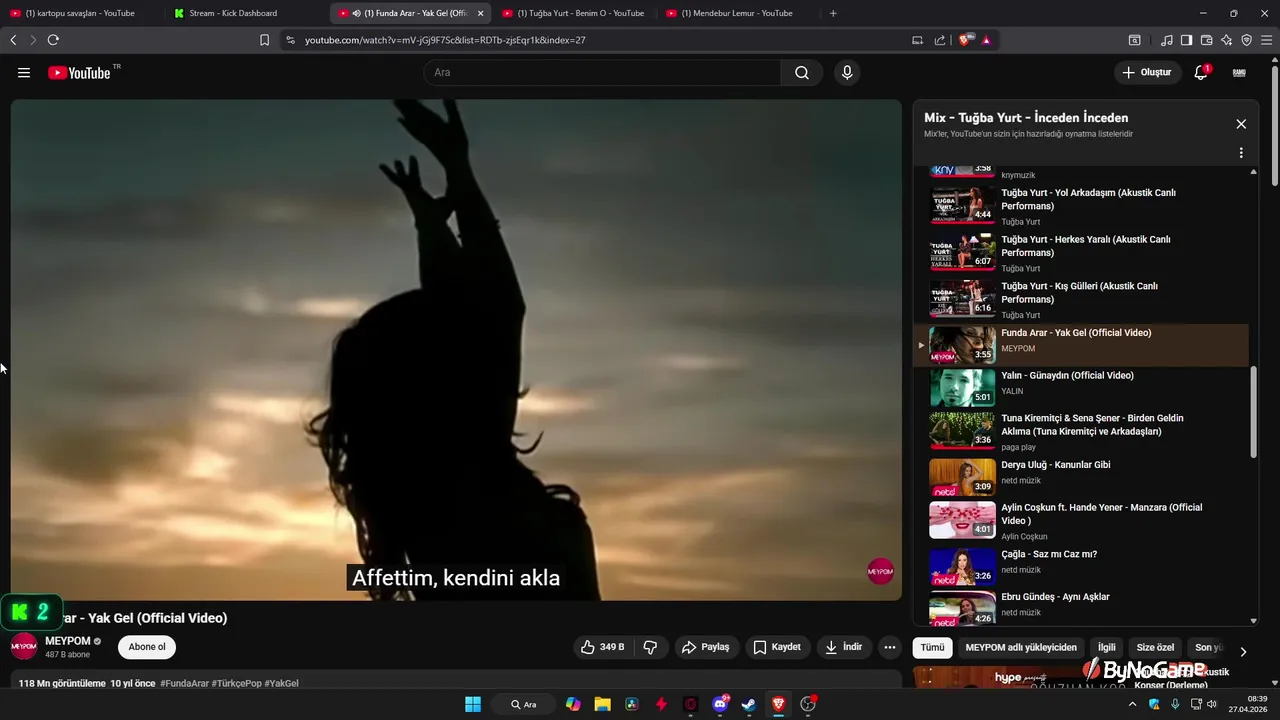Subscribe with Abone ol button
Screen dimensions: 1280x720
coord(147,647)
